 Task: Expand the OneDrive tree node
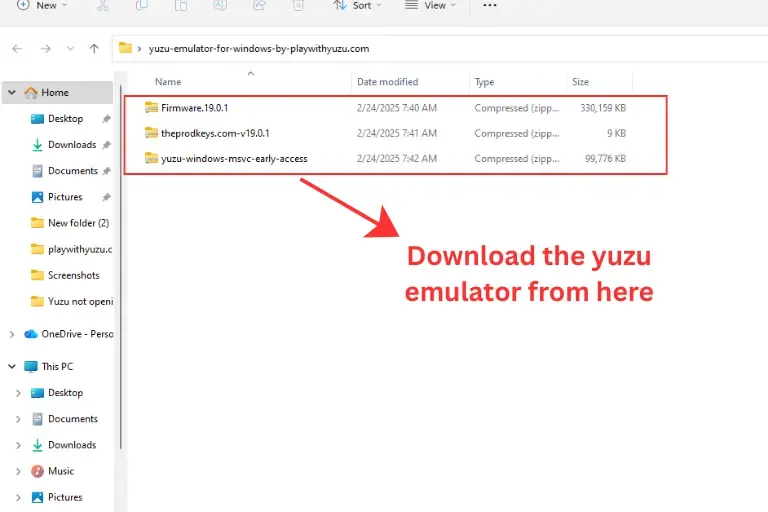(x=12, y=334)
